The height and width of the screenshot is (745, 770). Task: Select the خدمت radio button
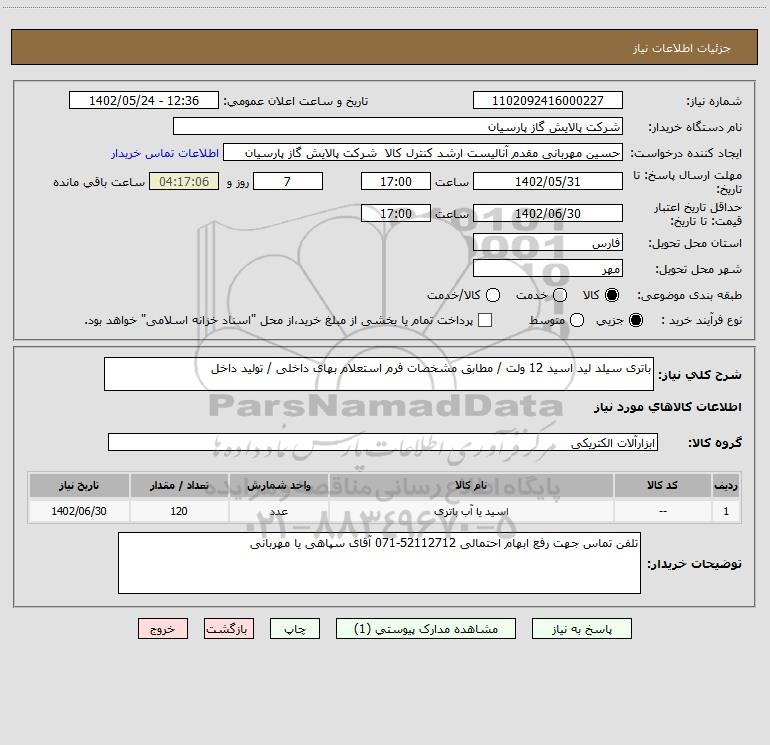(560, 295)
